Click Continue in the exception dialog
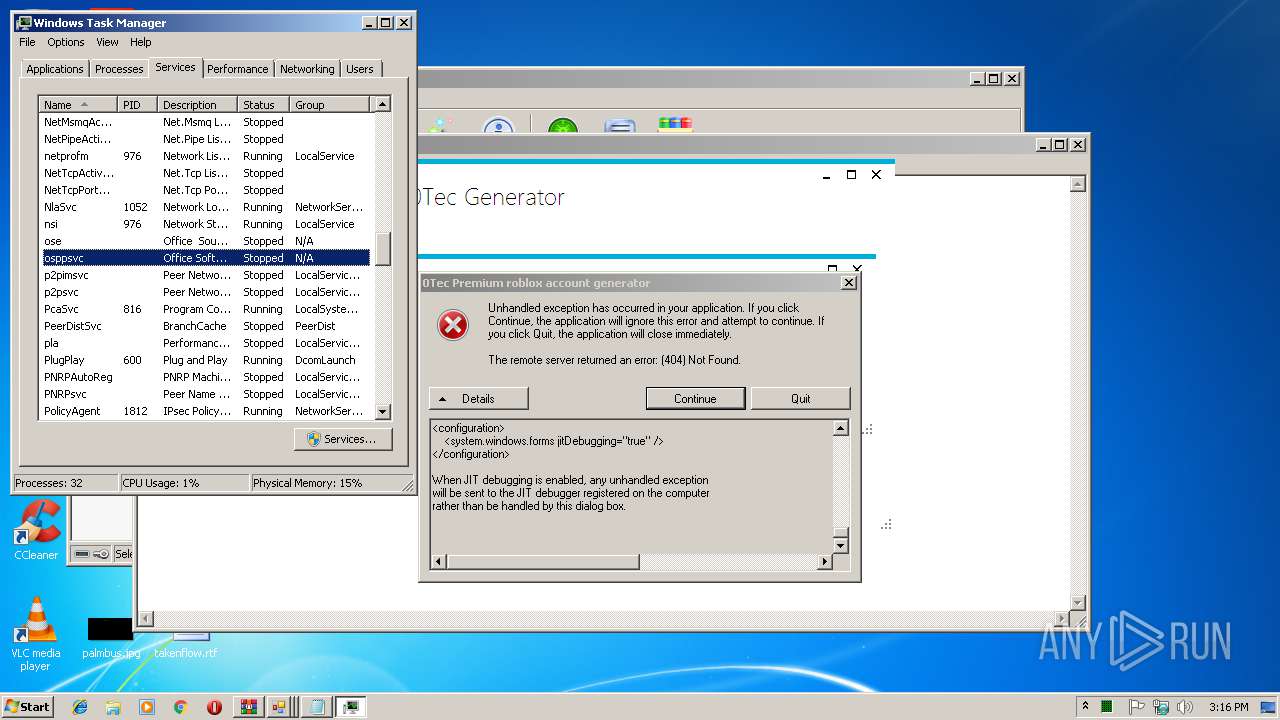The image size is (1280, 720). click(x=695, y=398)
